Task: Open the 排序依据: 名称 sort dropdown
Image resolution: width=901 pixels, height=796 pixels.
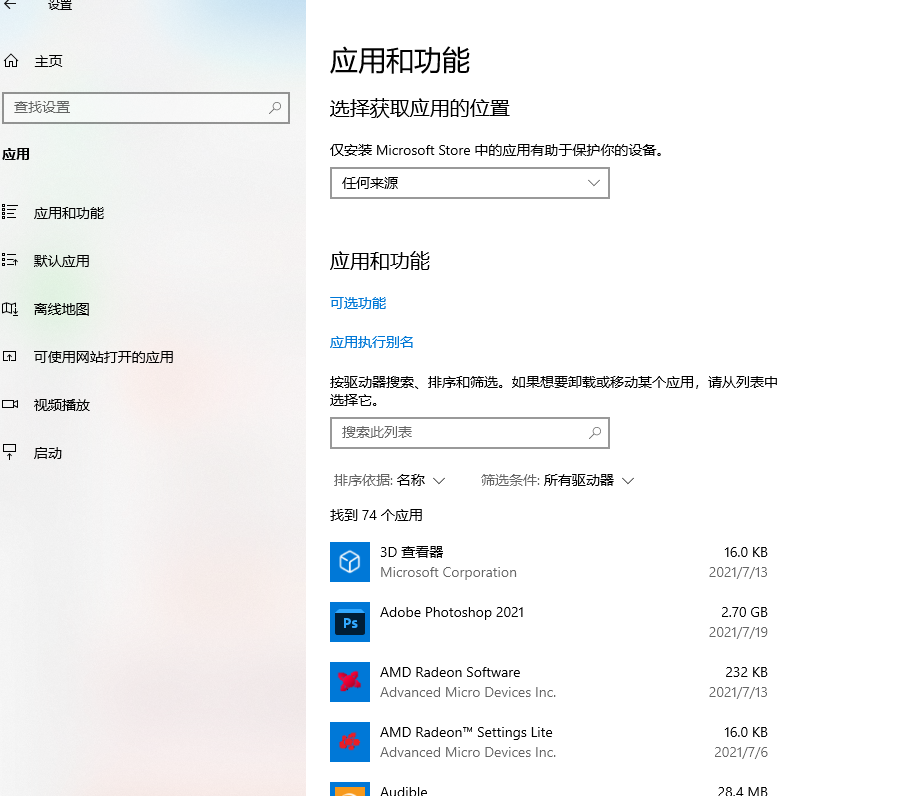Action: pos(389,480)
